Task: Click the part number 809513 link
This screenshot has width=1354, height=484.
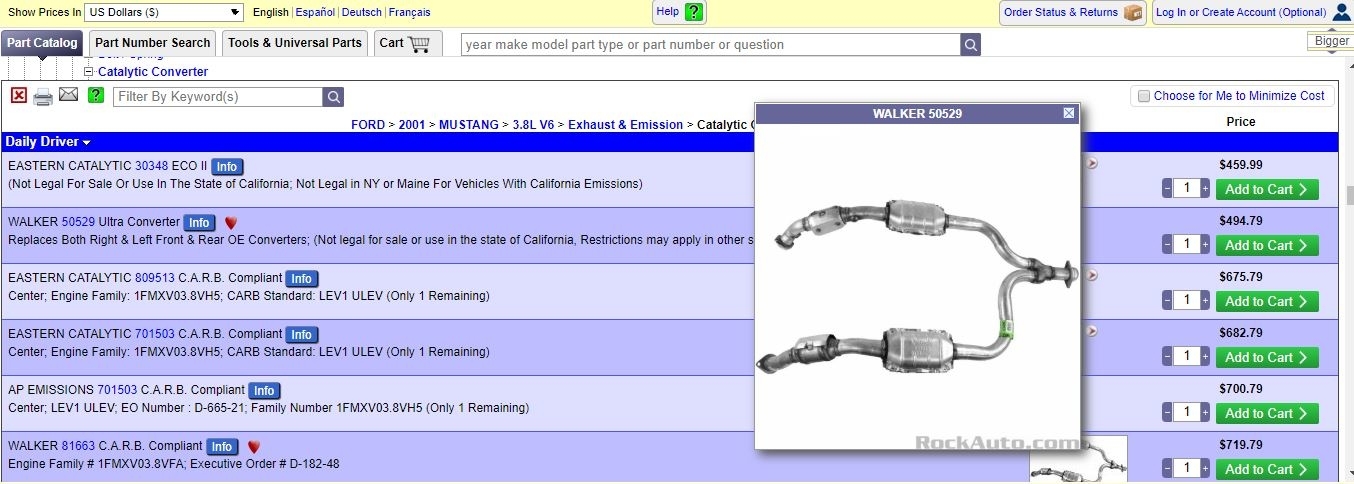Action: pyautogui.click(x=154, y=278)
